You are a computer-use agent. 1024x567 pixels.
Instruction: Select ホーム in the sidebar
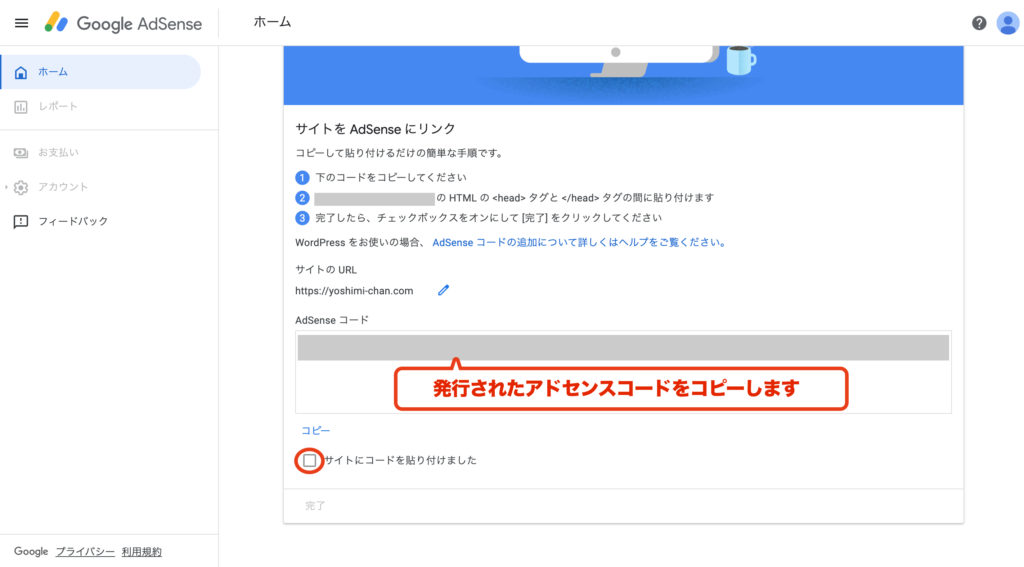coord(101,72)
